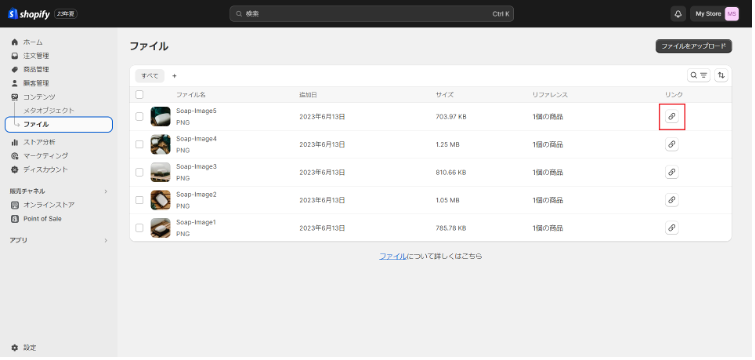Viewport: 755px width, 360px height.
Task: Open Point of Sale channel
Action: pyautogui.click(x=42, y=219)
